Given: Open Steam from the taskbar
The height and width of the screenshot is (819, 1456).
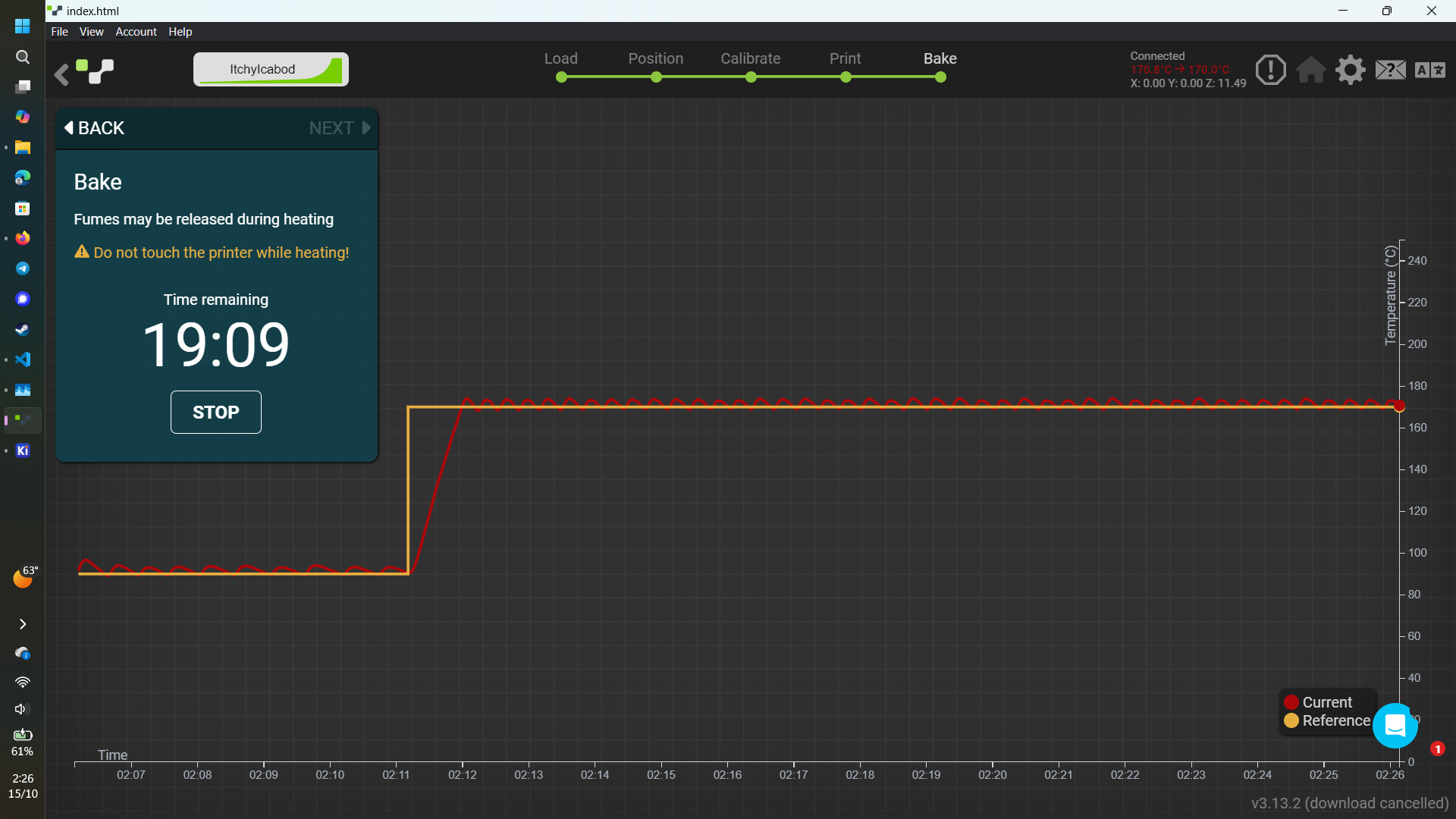Looking at the screenshot, I should click(23, 329).
